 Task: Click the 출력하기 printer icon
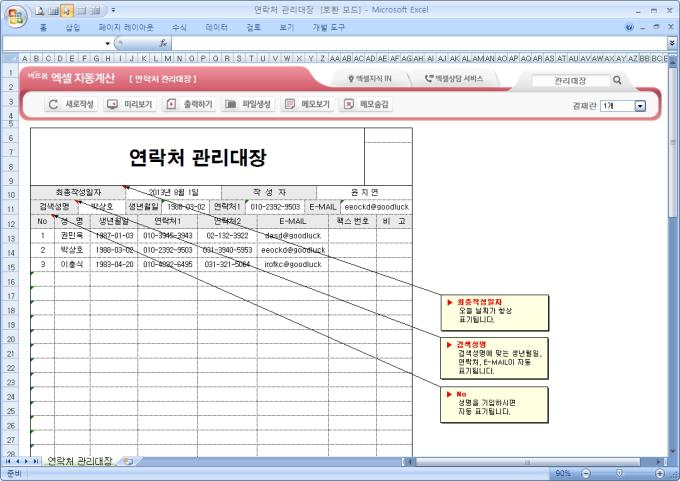171,104
